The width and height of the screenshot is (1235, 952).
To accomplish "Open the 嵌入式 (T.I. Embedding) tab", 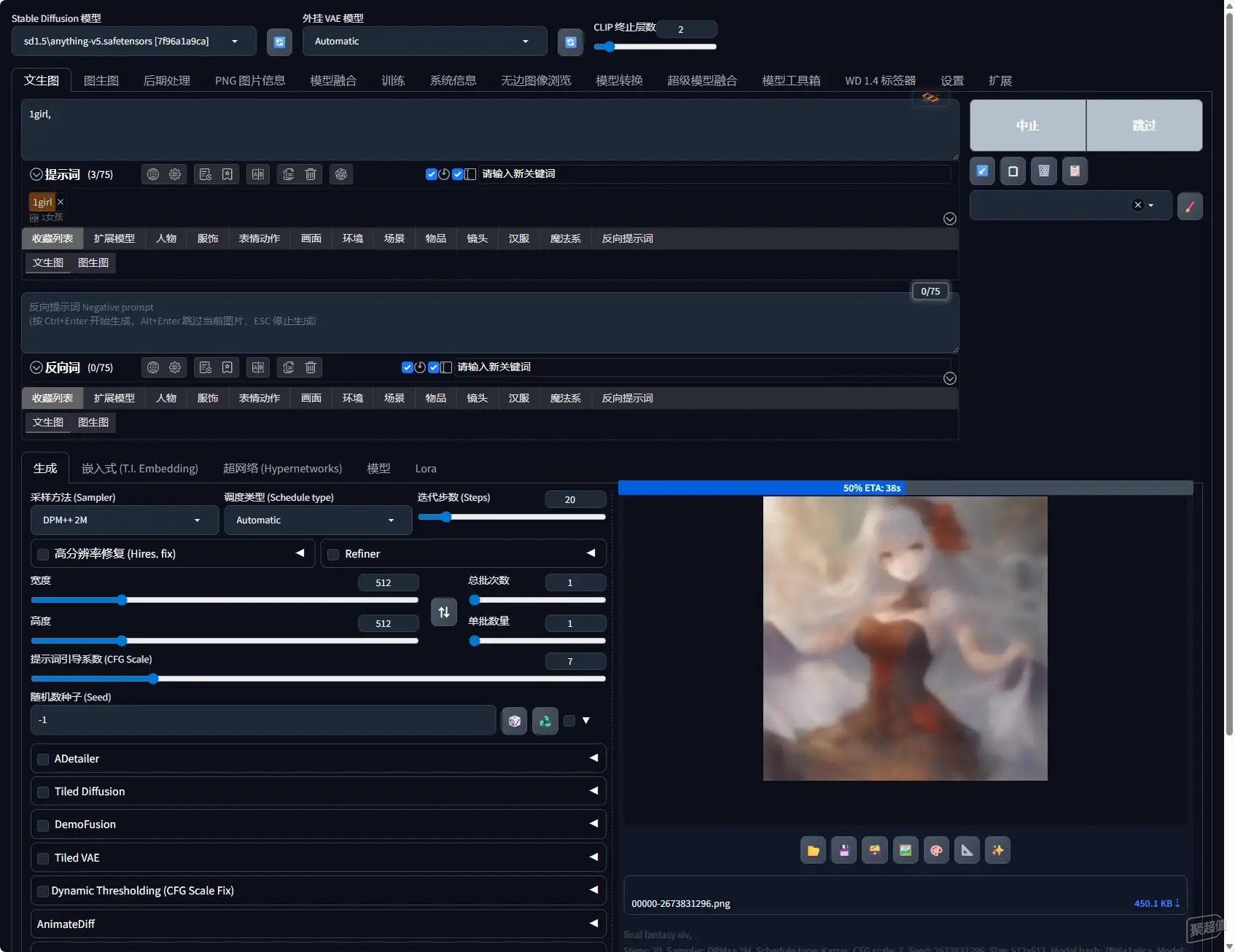I will tap(140, 469).
